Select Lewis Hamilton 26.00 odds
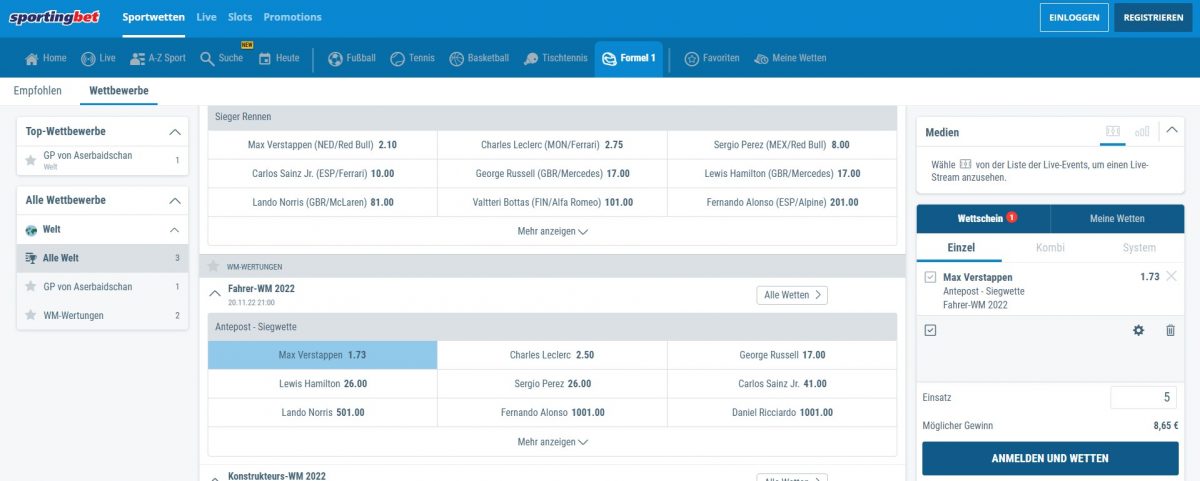The width and height of the screenshot is (1200, 481). (x=322, y=383)
